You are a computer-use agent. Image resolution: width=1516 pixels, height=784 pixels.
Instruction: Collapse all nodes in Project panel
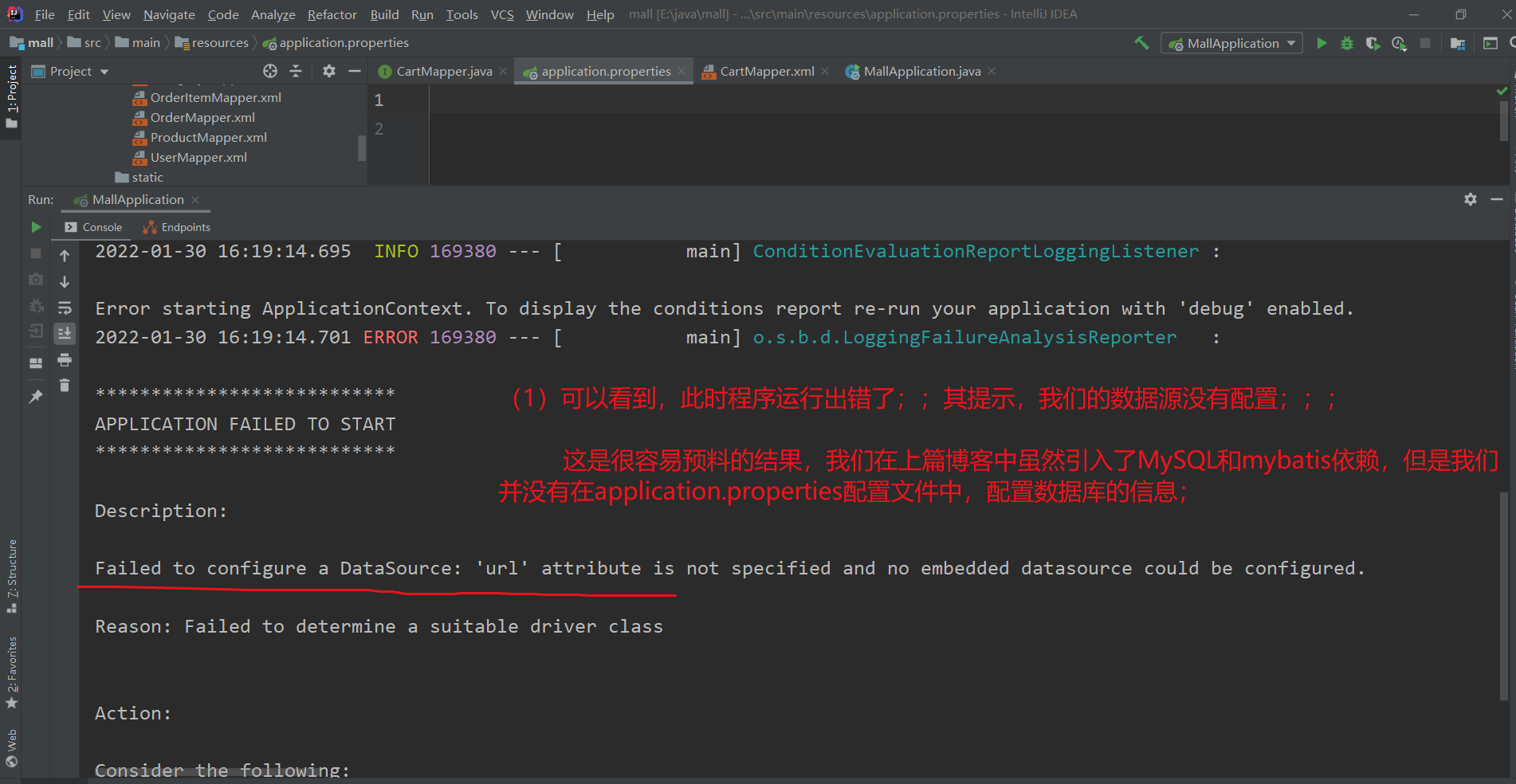296,71
